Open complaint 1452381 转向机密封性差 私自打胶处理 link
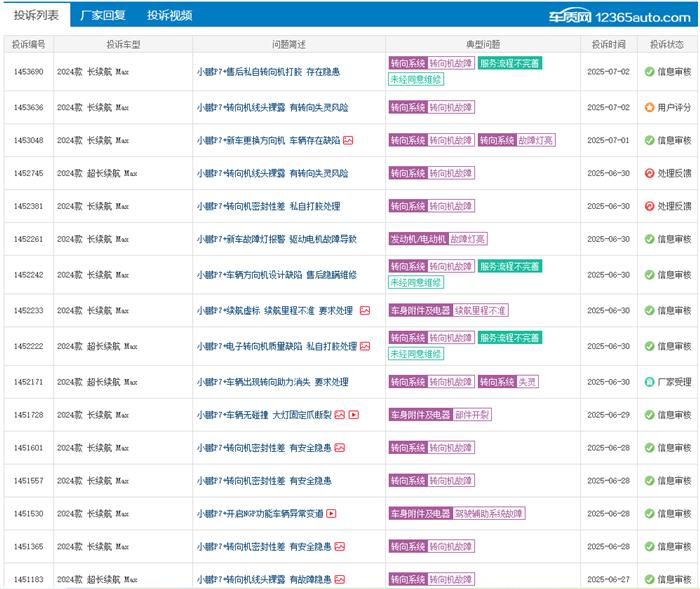The height and width of the screenshot is (589, 700). click(268, 206)
